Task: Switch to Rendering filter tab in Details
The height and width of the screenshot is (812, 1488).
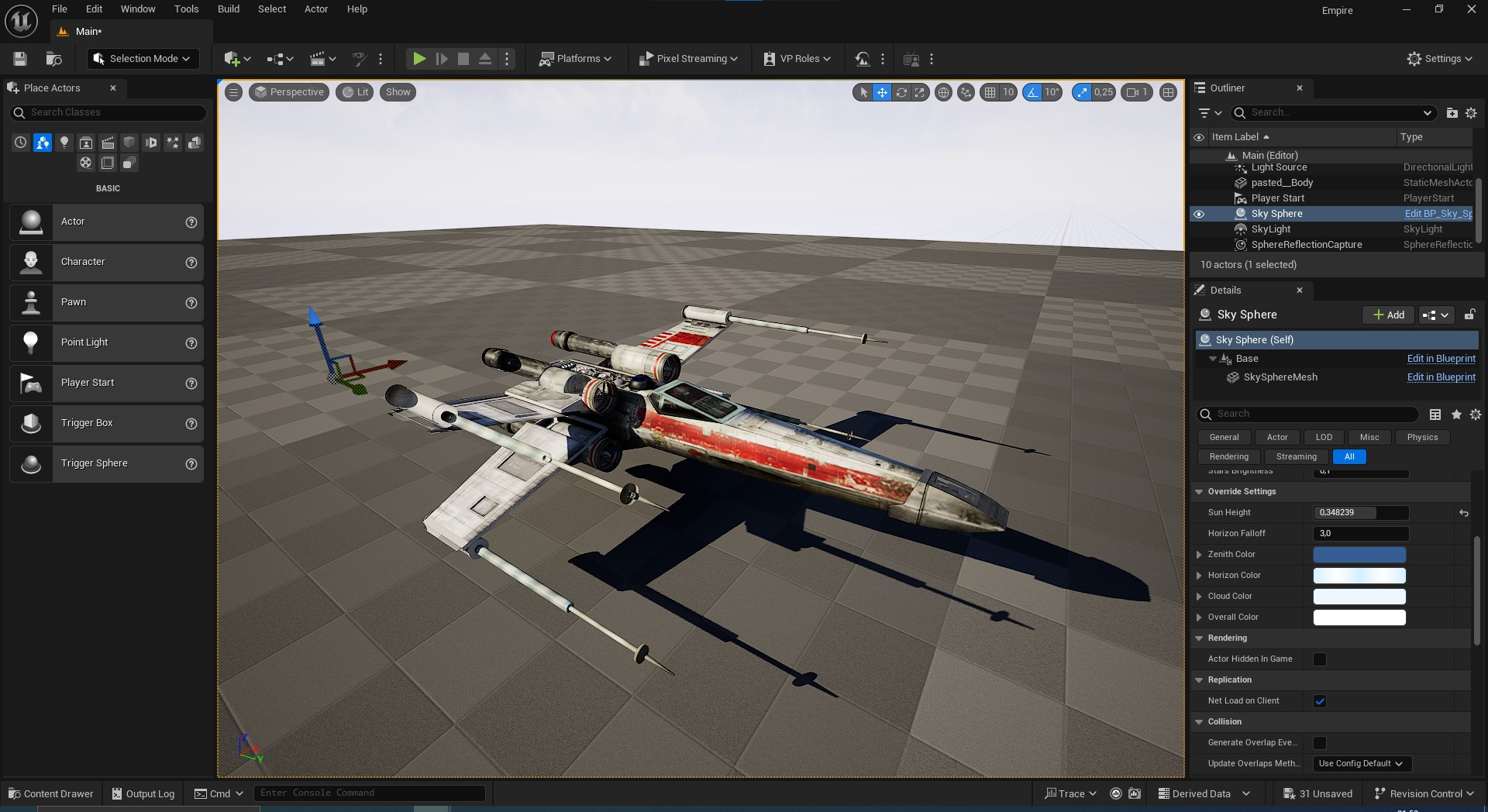Action: point(1228,457)
